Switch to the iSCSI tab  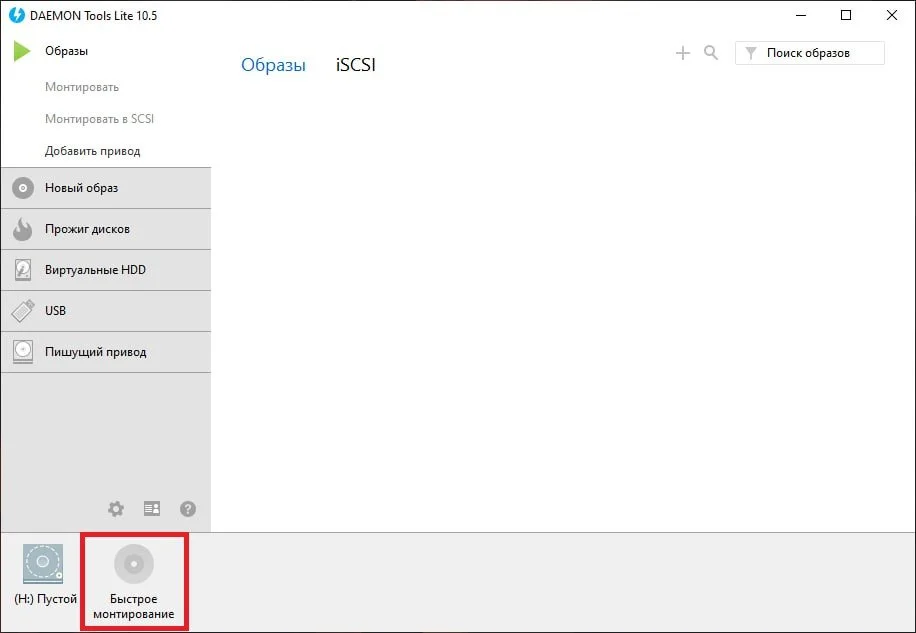356,65
